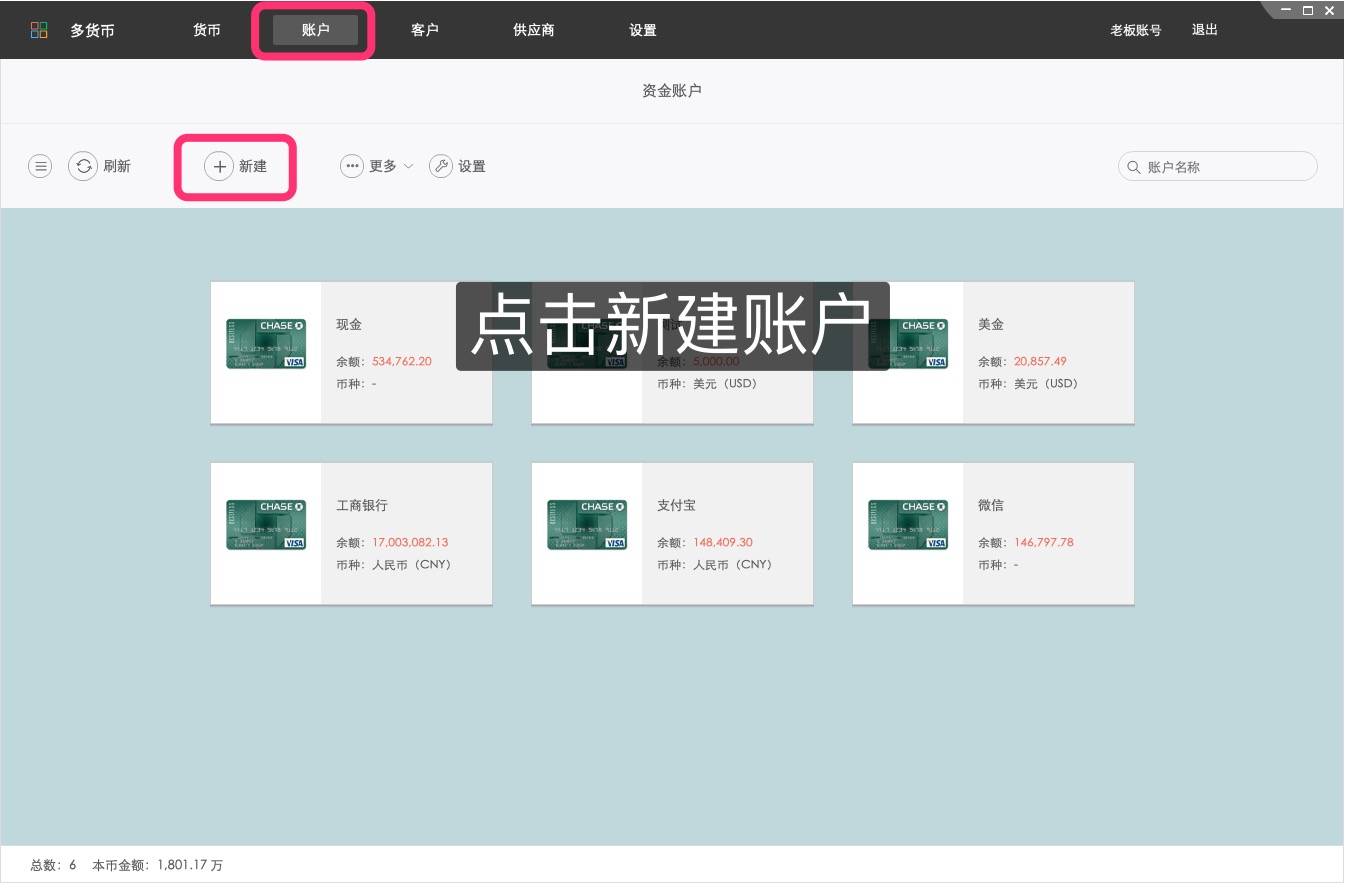Click 本币金额 total in status bar
Image resolution: width=1345 pixels, height=883 pixels.
coord(157,865)
